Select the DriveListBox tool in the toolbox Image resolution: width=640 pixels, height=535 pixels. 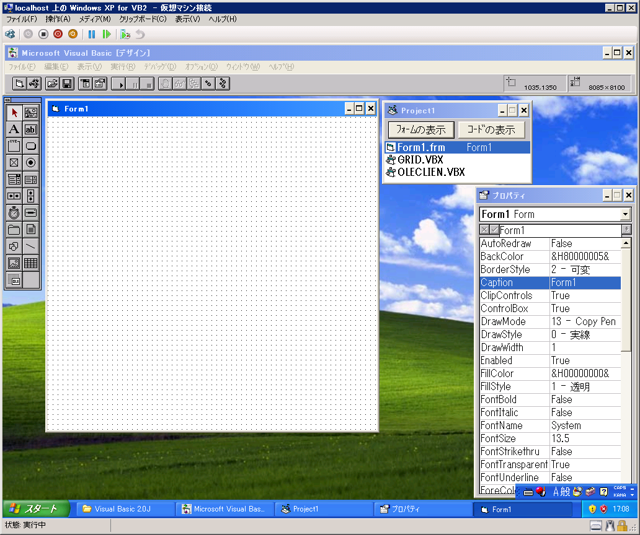(31, 213)
